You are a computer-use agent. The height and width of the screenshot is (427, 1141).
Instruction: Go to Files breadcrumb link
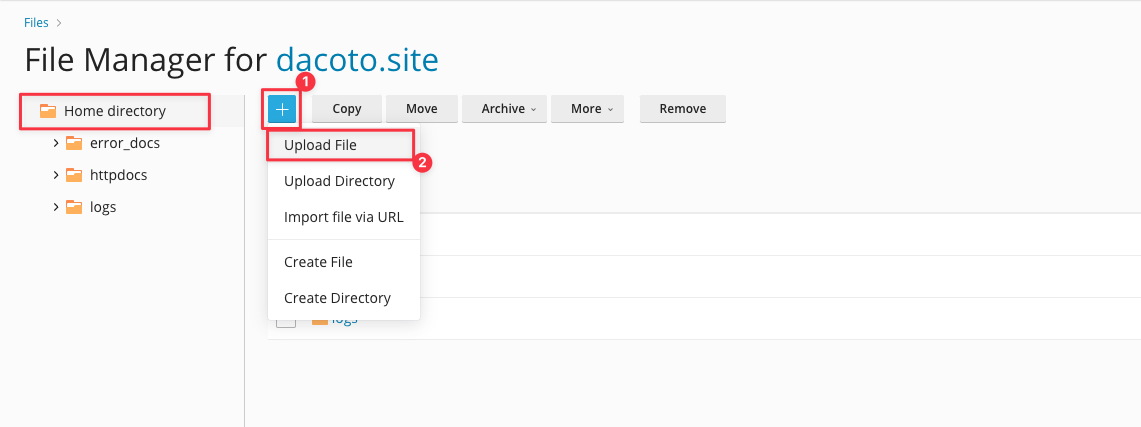click(x=36, y=22)
